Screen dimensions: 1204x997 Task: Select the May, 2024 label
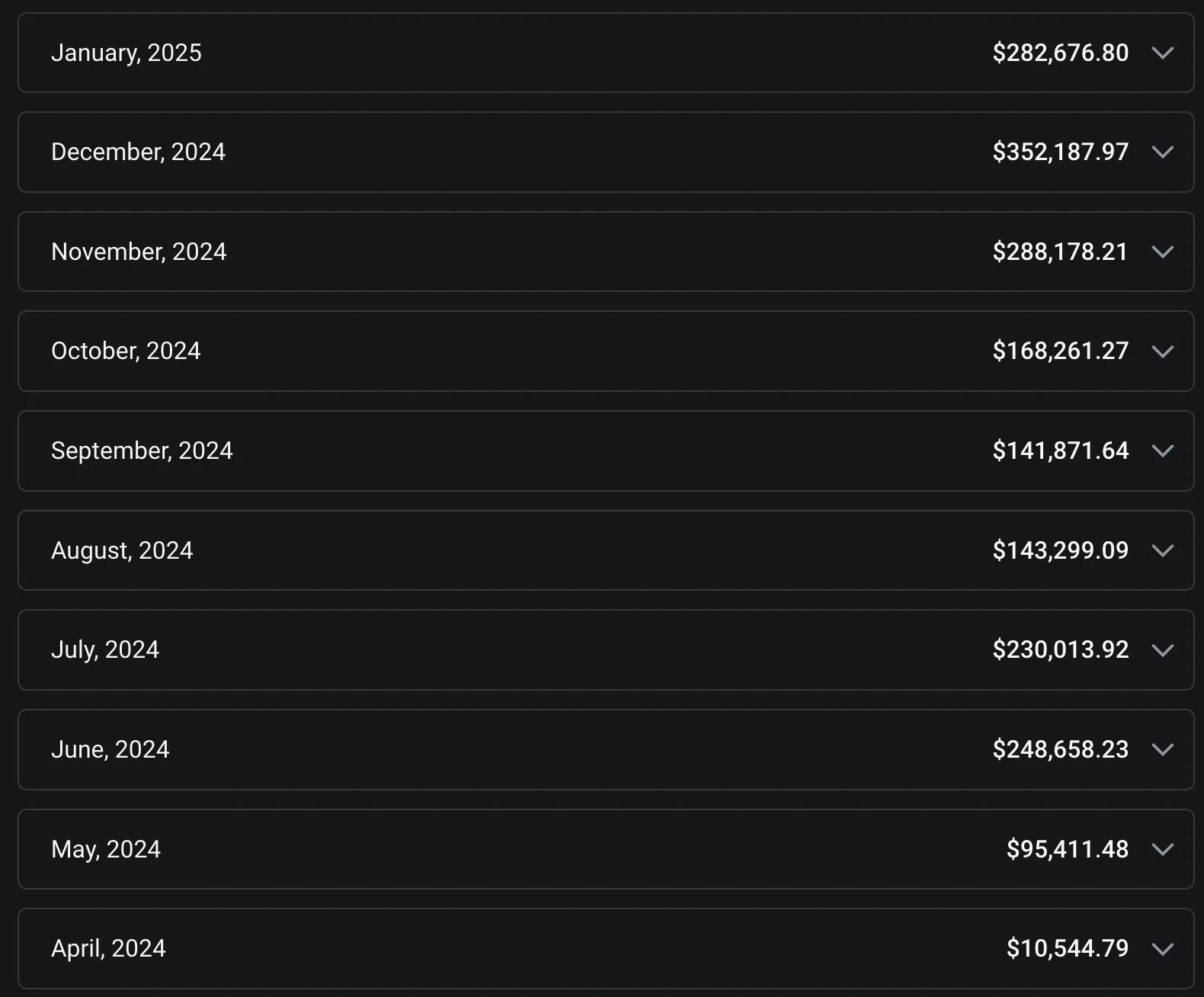[106, 850]
